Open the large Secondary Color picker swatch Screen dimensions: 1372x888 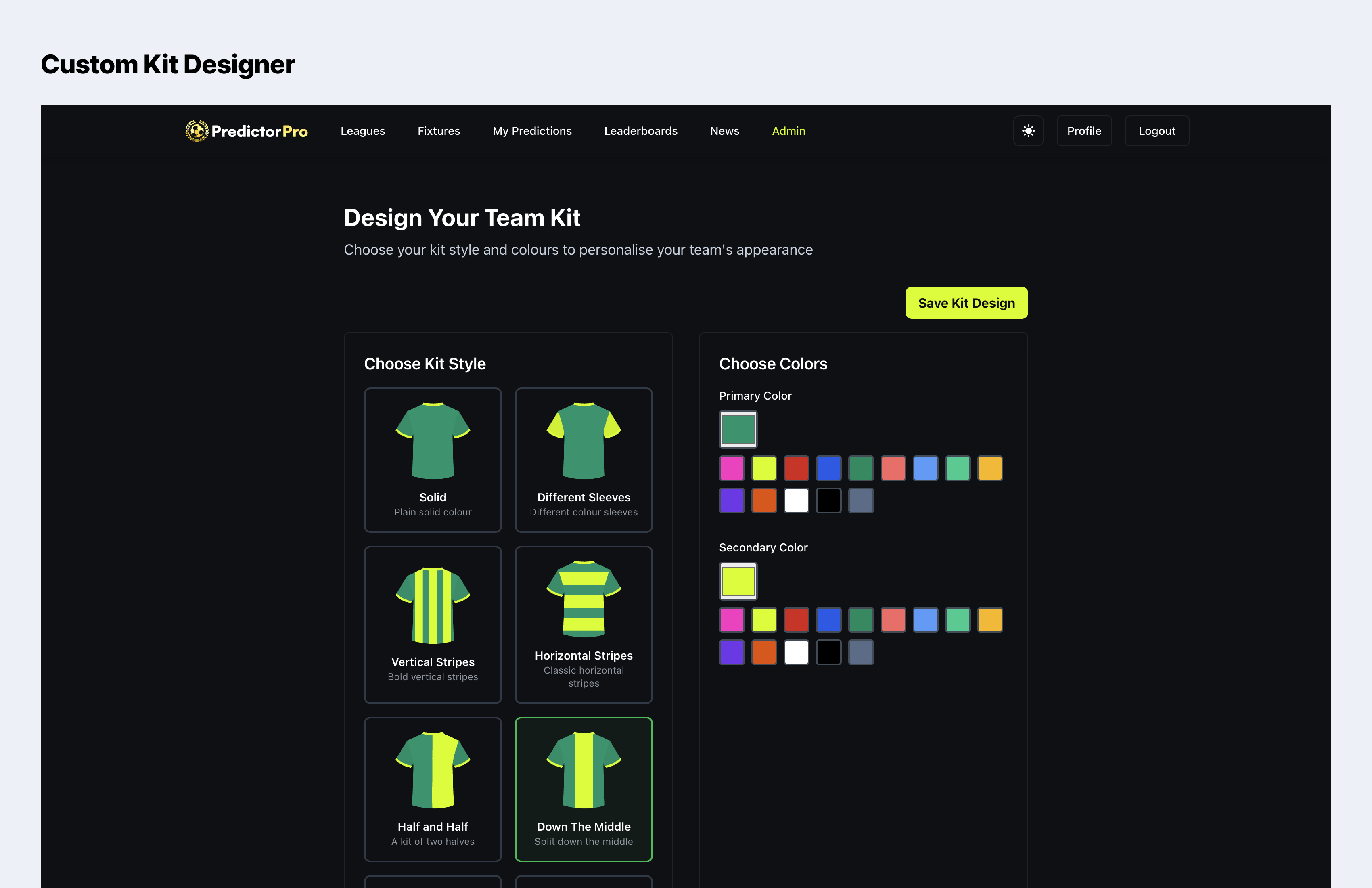point(738,581)
